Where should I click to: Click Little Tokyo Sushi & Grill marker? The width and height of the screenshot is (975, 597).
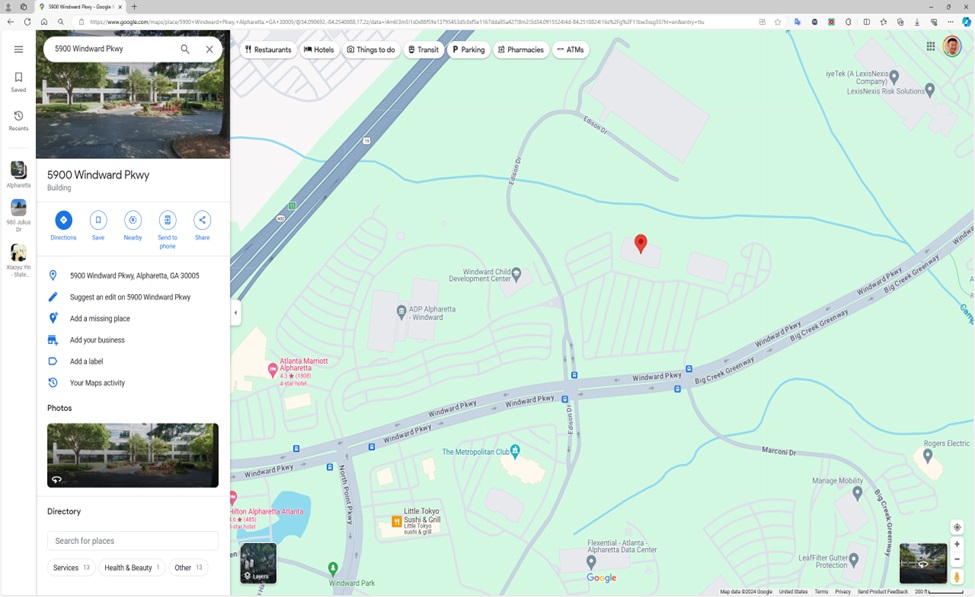tap(396, 521)
